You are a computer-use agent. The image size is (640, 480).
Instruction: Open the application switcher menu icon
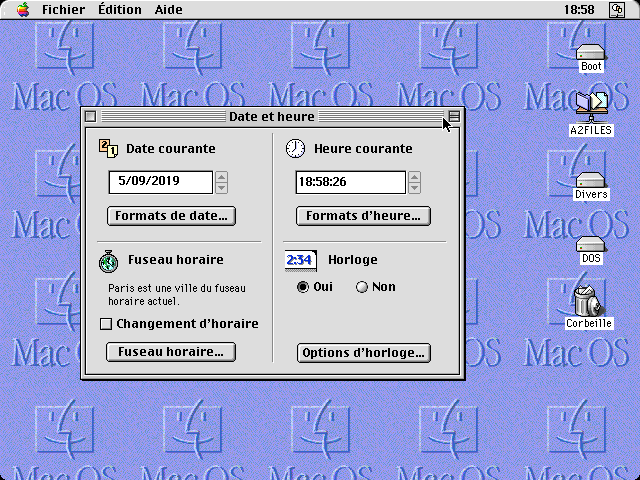point(617,10)
